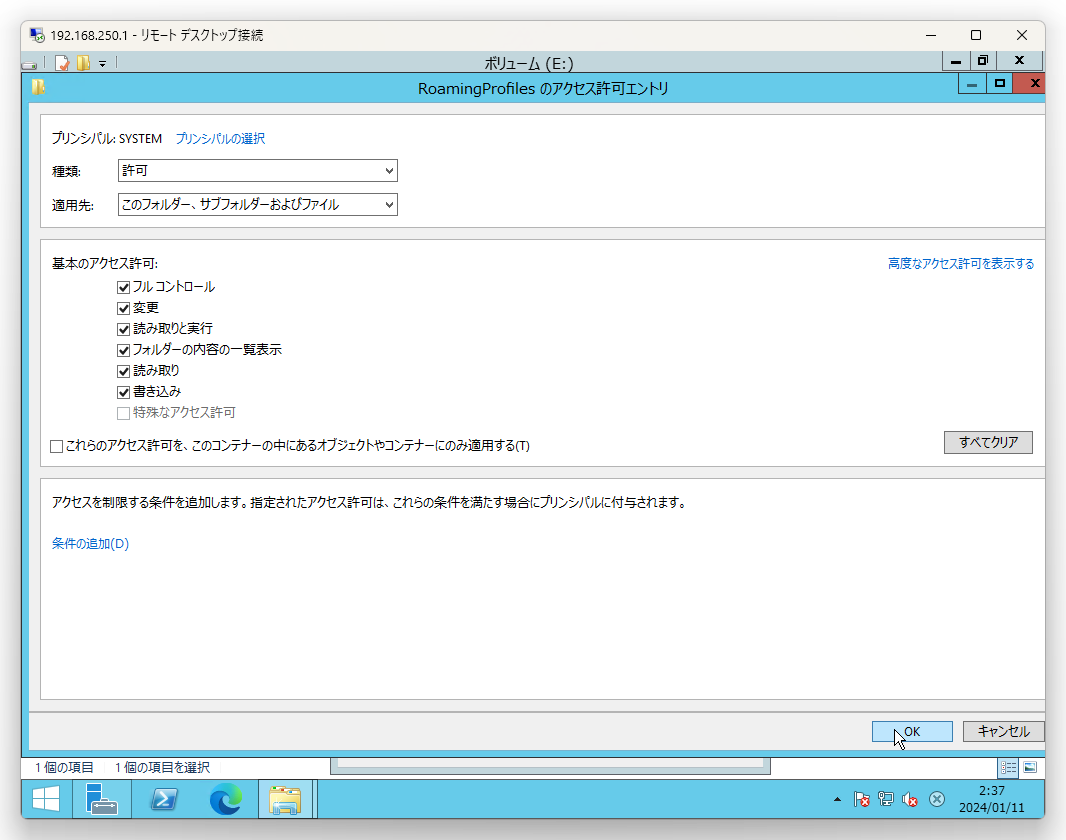Image resolution: width=1066 pixels, height=840 pixels.
Task: Launch Microsoft Edge from the taskbar
Action: [226, 799]
